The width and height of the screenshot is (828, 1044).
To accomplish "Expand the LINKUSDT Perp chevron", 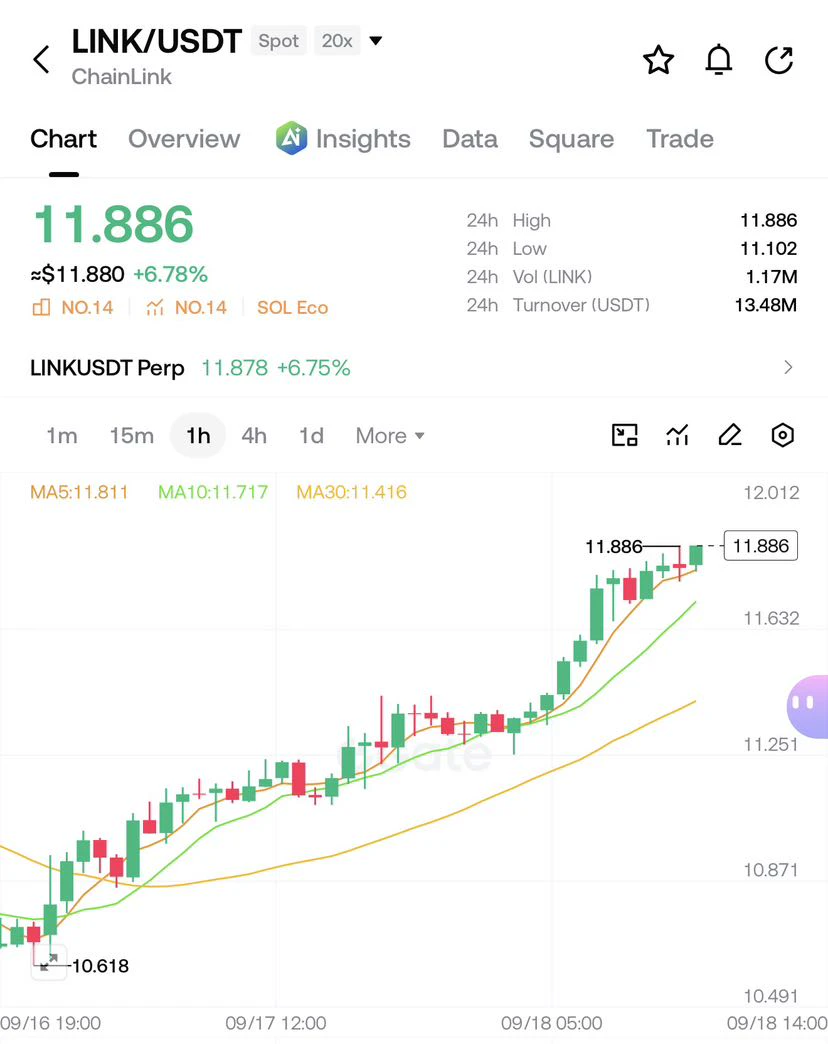I will tap(788, 368).
